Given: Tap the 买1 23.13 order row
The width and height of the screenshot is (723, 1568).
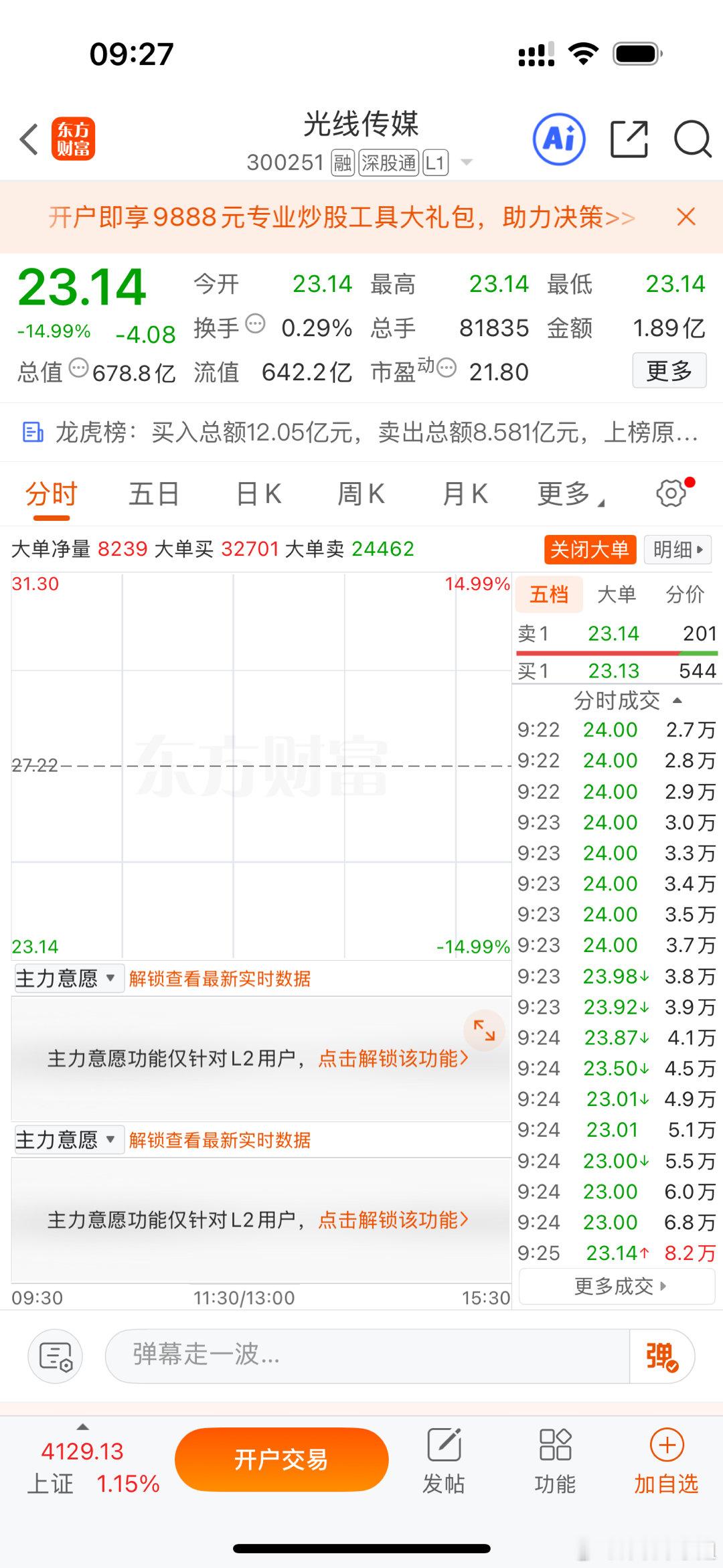Looking at the screenshot, I should tap(617, 670).
